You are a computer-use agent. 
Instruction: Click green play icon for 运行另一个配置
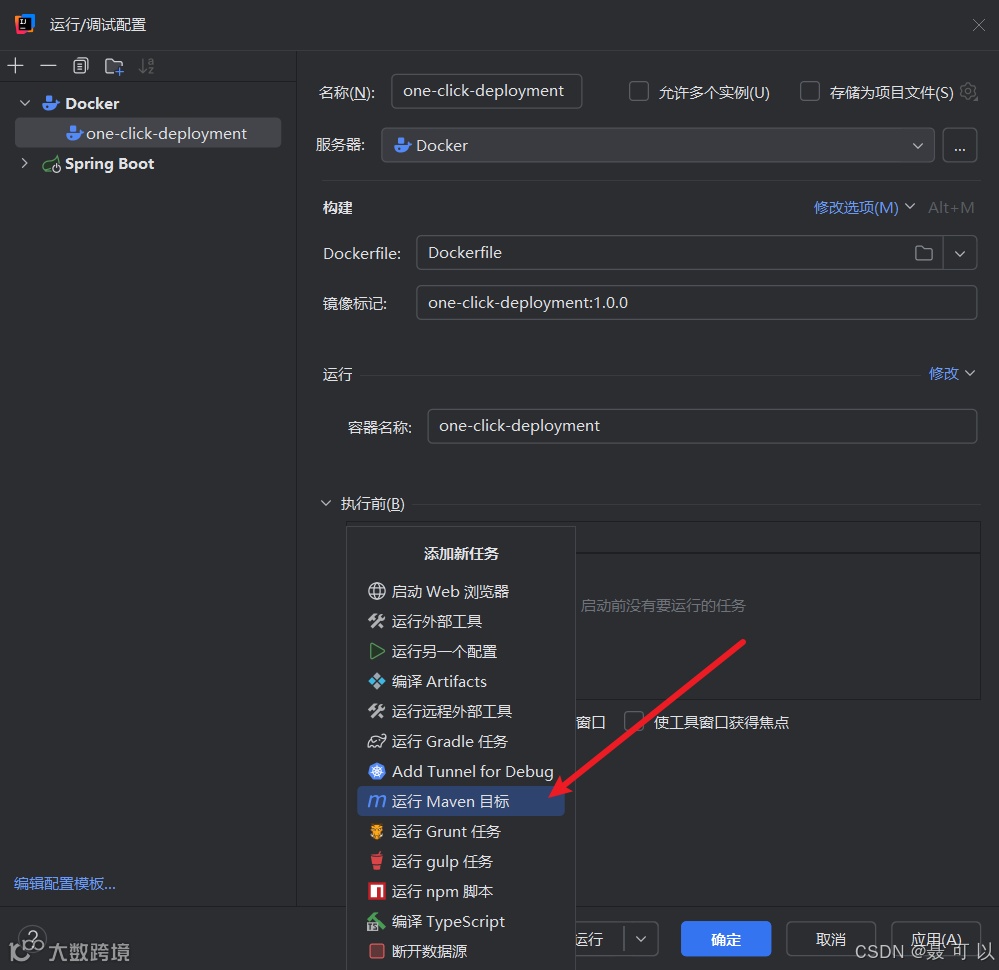377,651
